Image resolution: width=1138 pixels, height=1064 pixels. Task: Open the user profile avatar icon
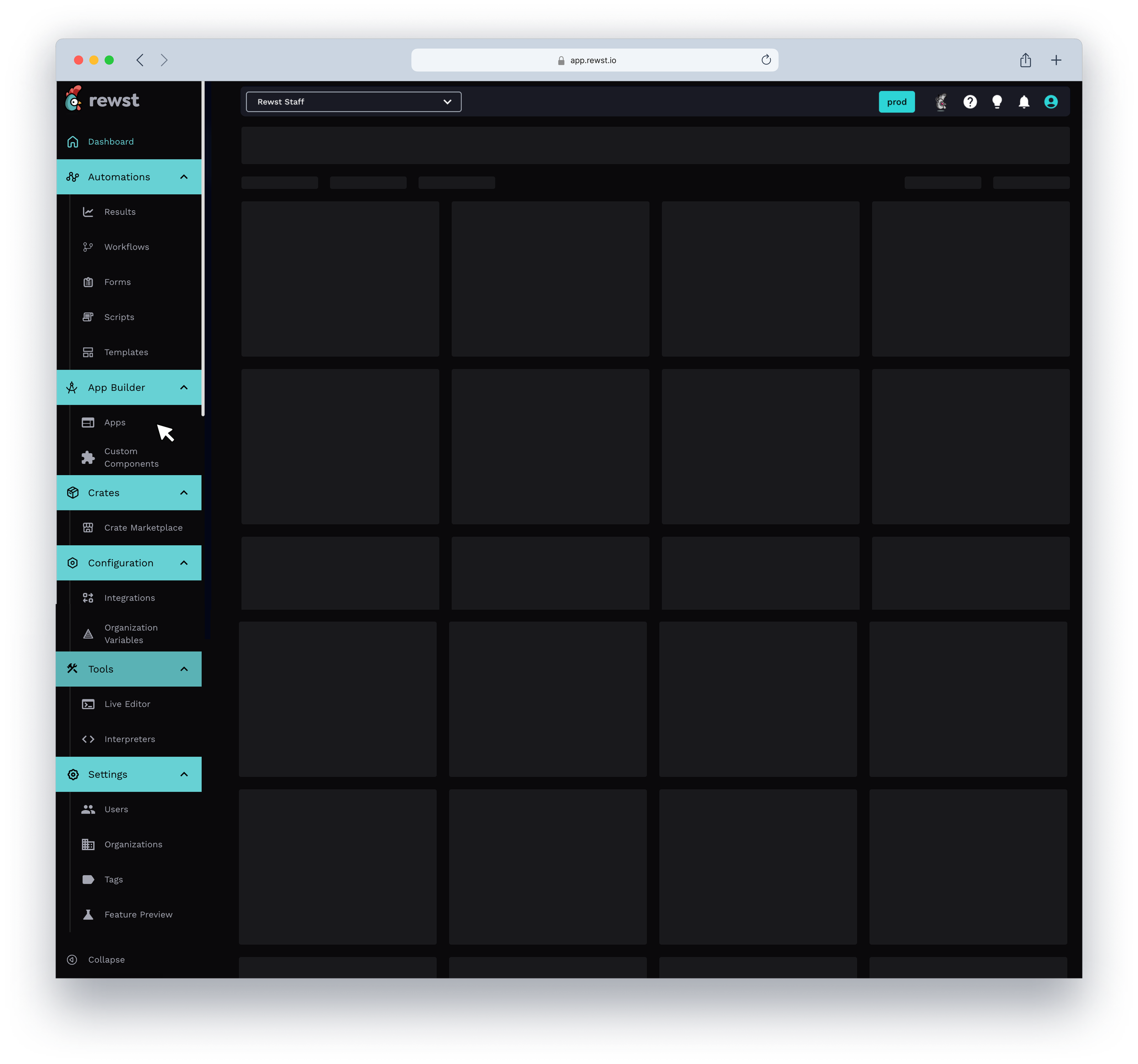pos(1051,102)
